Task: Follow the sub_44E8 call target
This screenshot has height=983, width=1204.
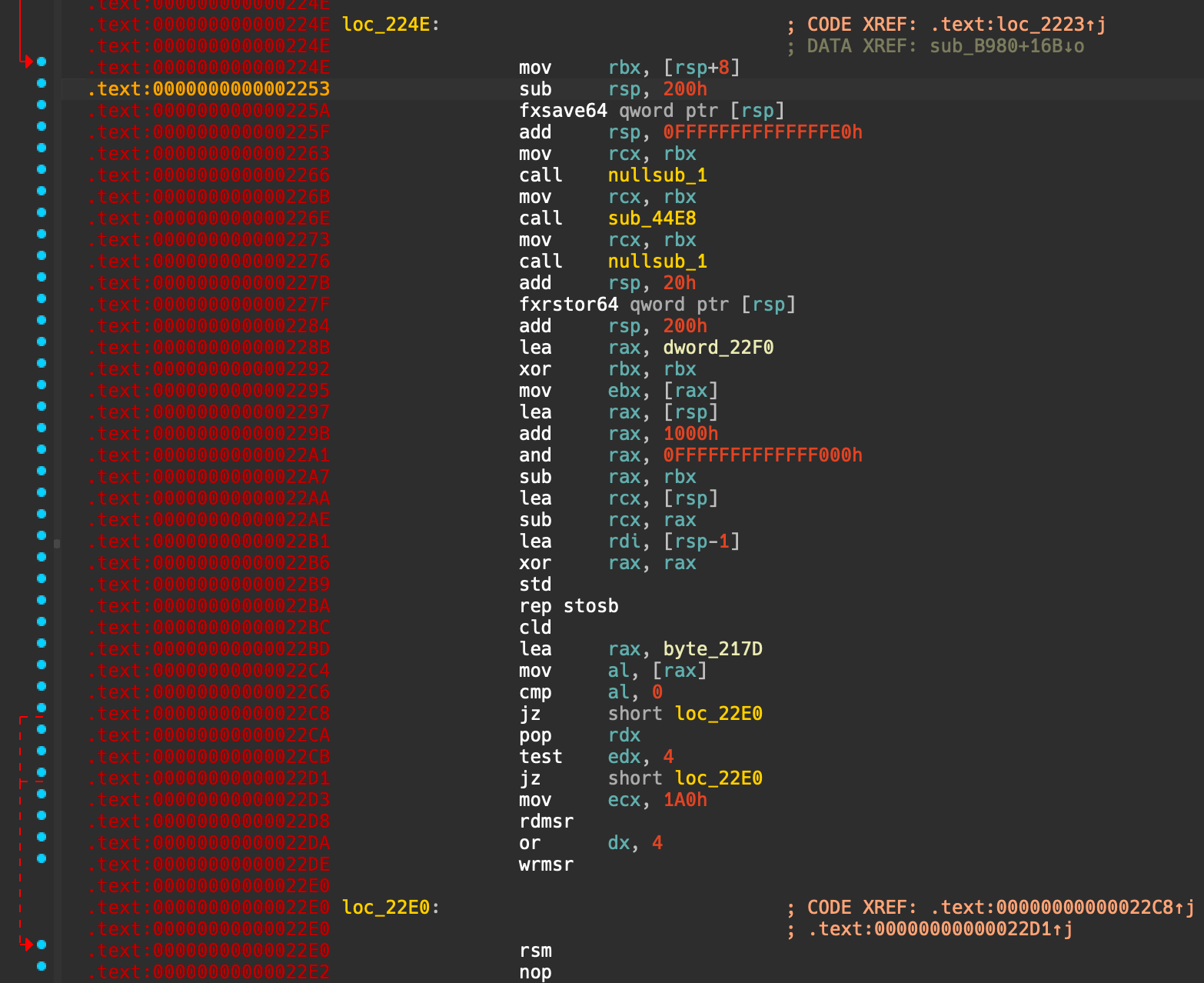Action: pyautogui.click(x=652, y=218)
